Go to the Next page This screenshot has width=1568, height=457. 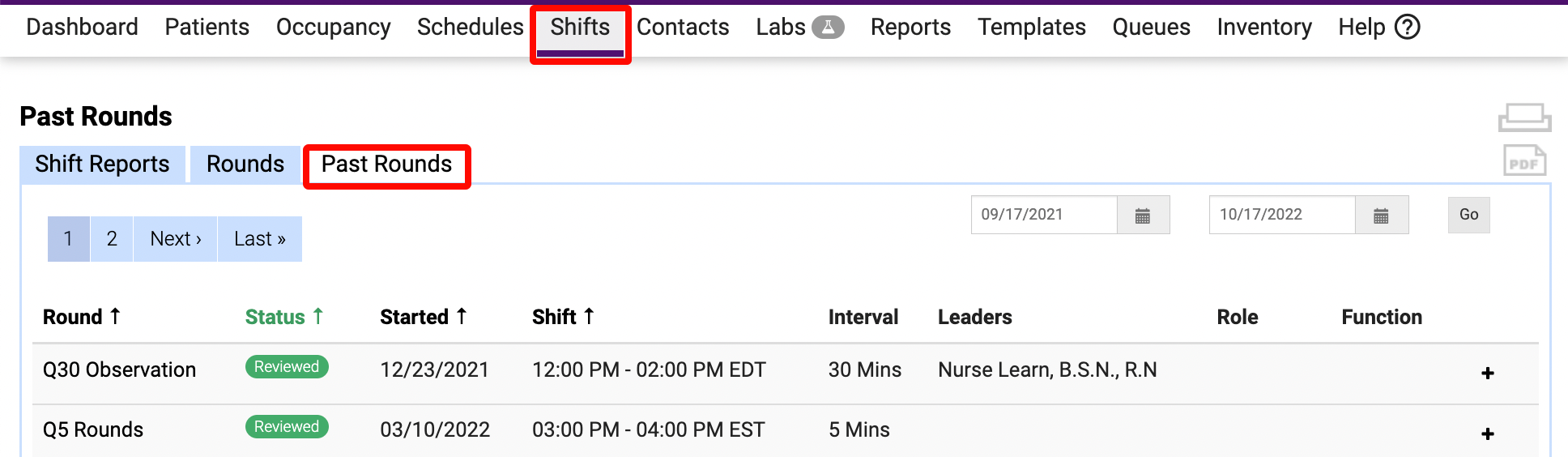(176, 239)
